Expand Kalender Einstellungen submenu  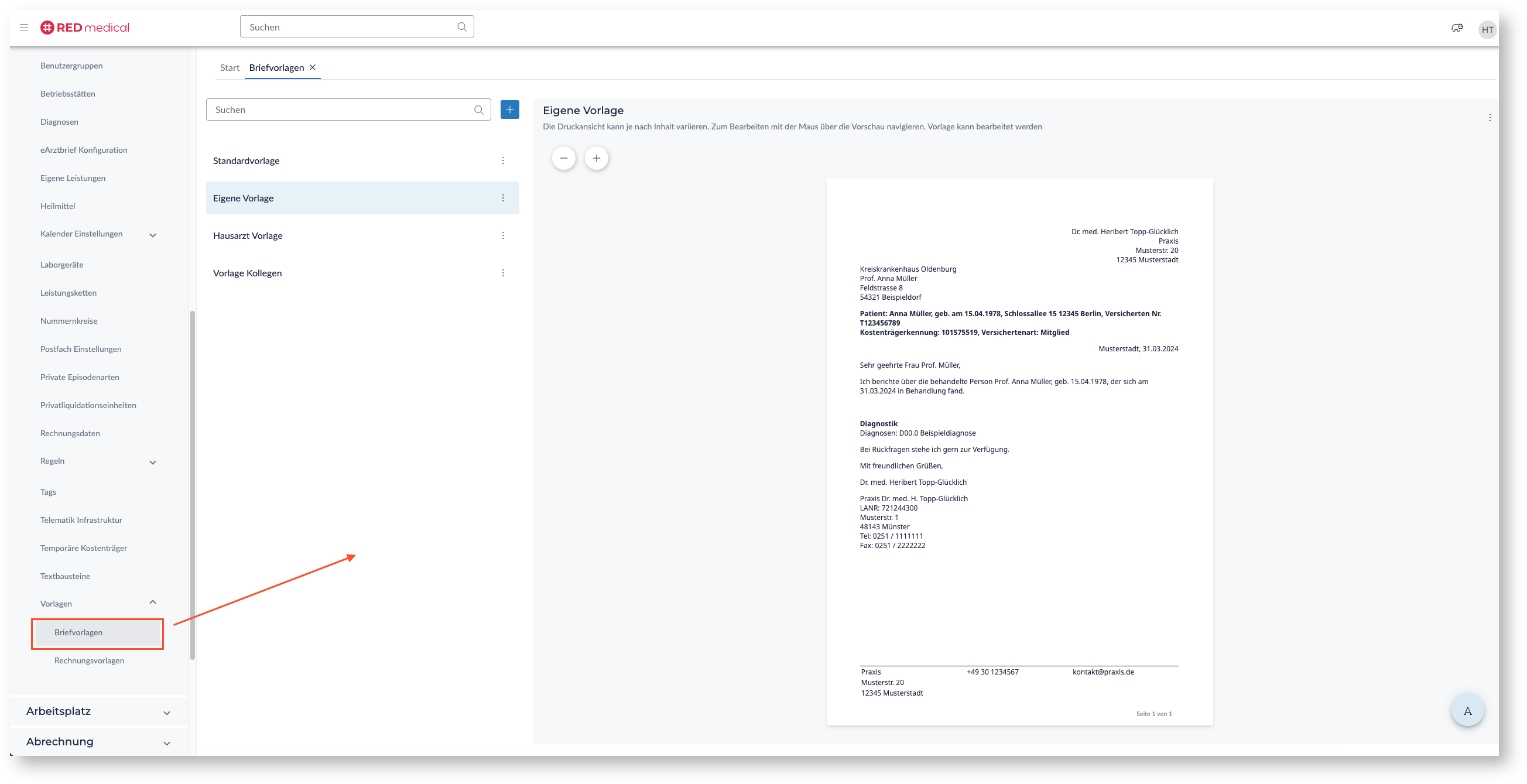point(152,235)
